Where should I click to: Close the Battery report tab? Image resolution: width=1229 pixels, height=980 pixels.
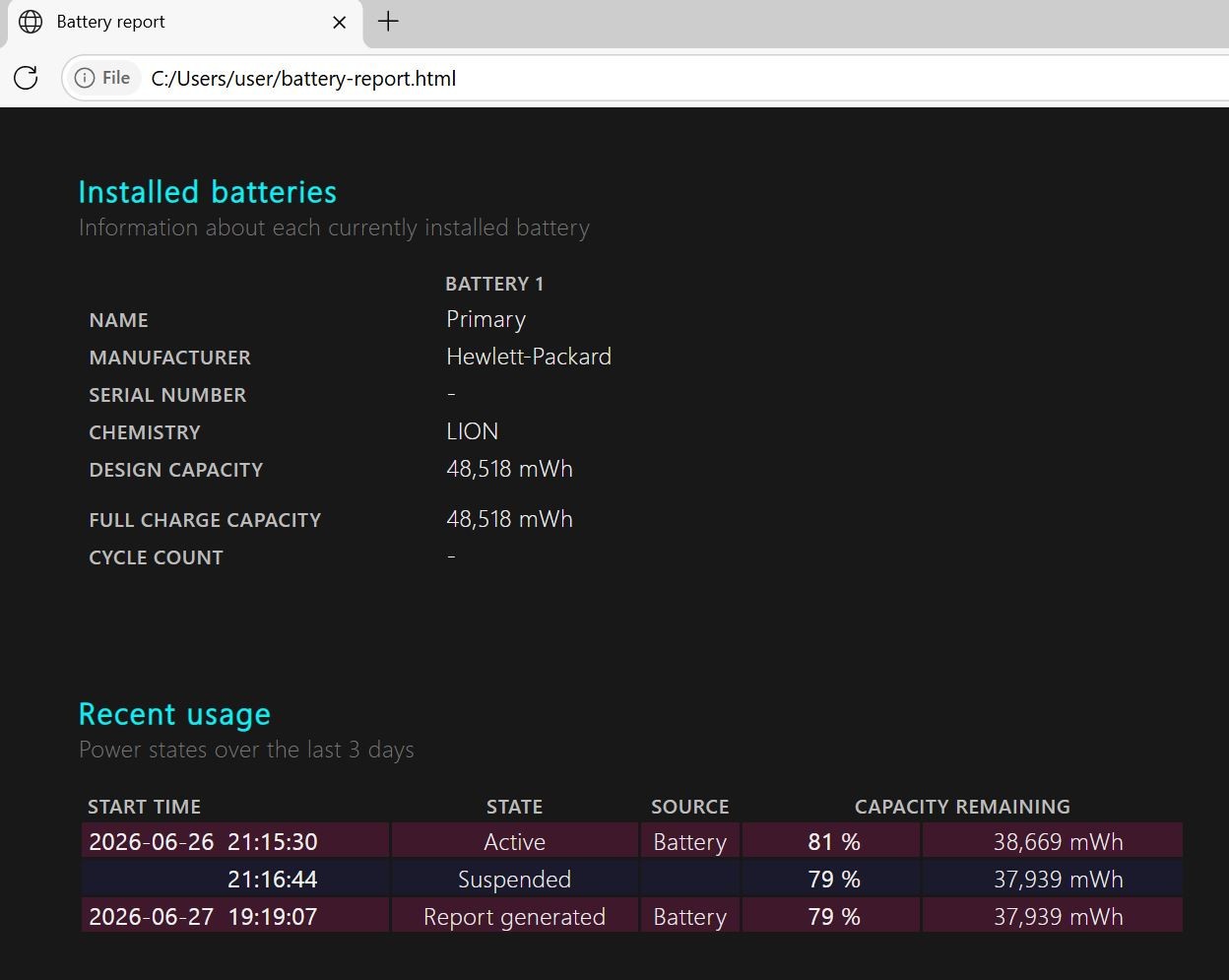340,22
